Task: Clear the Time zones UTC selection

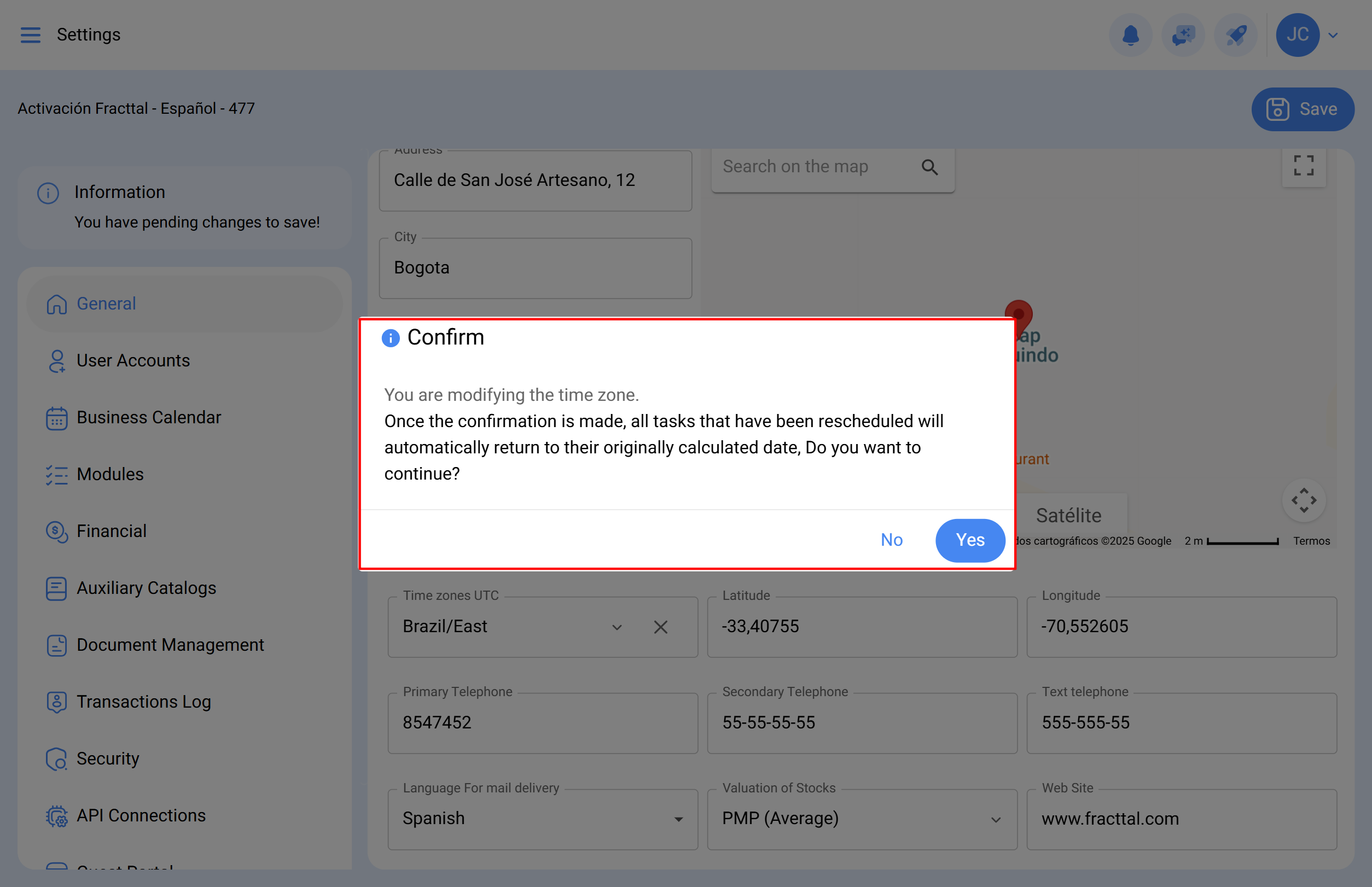Action: point(660,627)
